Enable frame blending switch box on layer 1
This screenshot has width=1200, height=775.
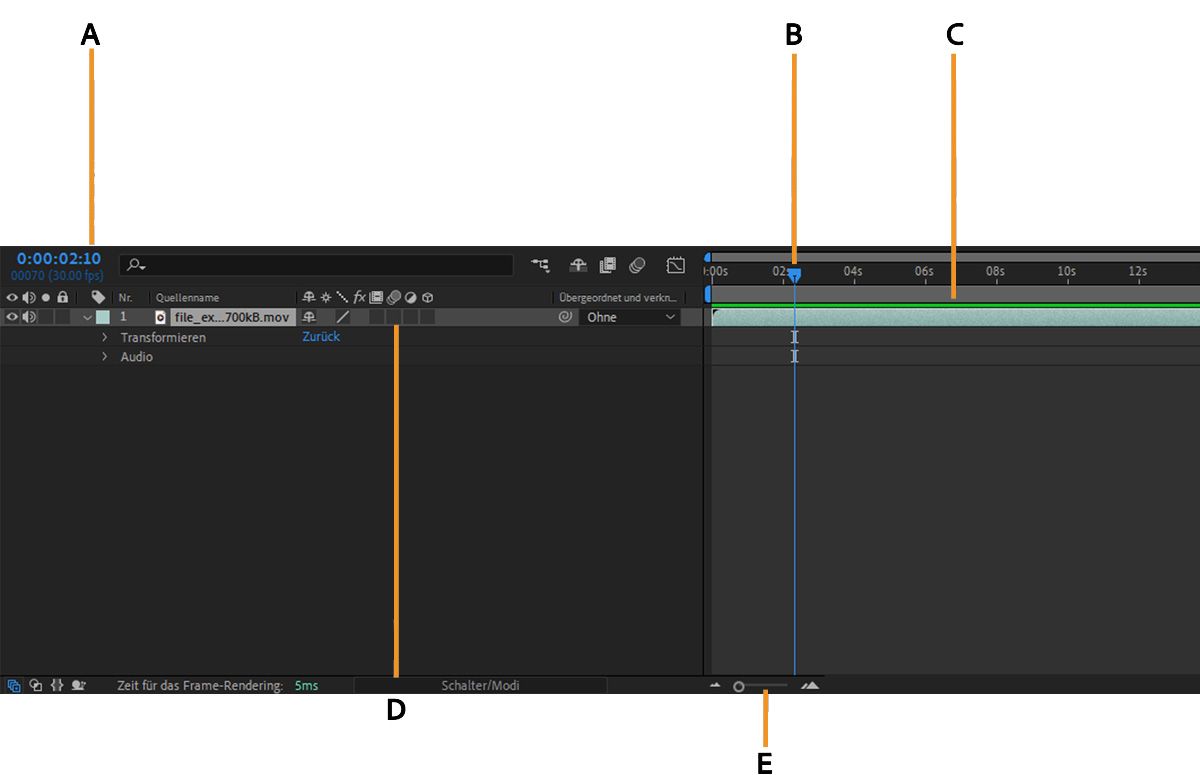click(x=376, y=317)
